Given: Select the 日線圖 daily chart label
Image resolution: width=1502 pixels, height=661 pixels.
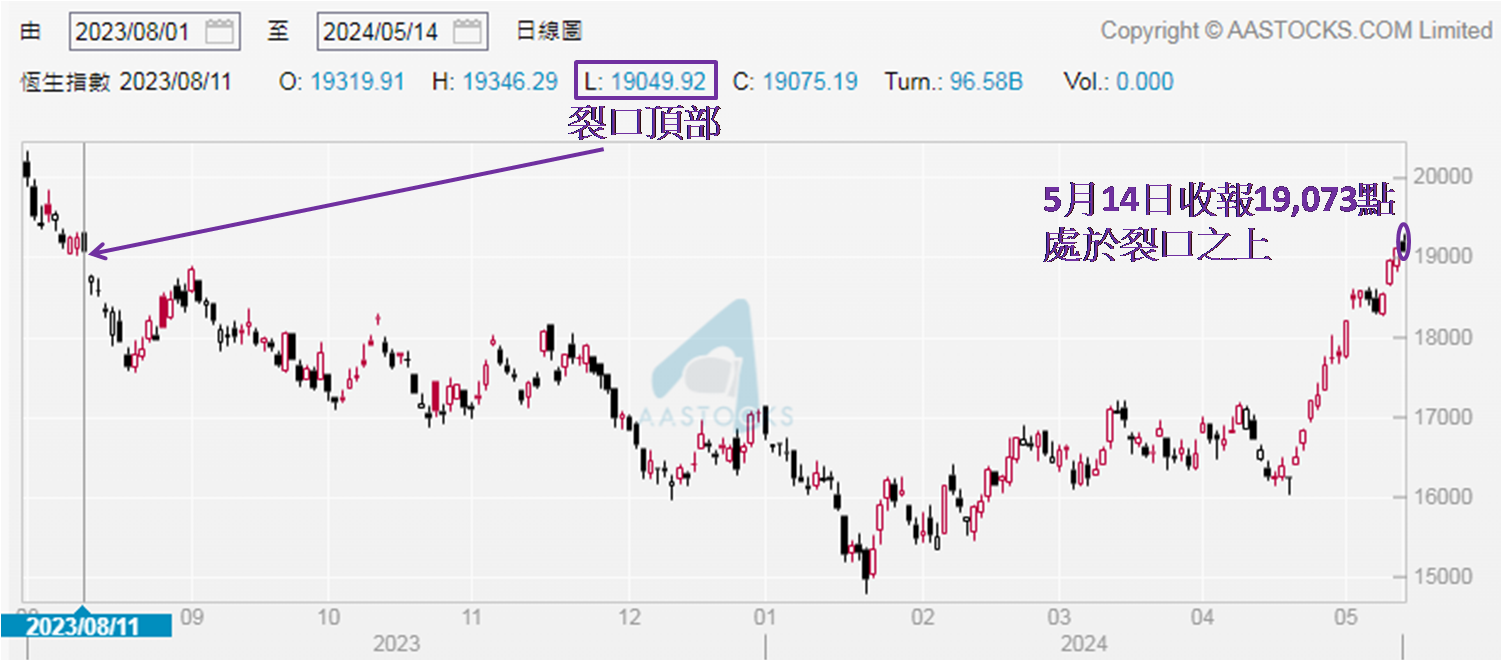Looking at the screenshot, I should coord(549,31).
